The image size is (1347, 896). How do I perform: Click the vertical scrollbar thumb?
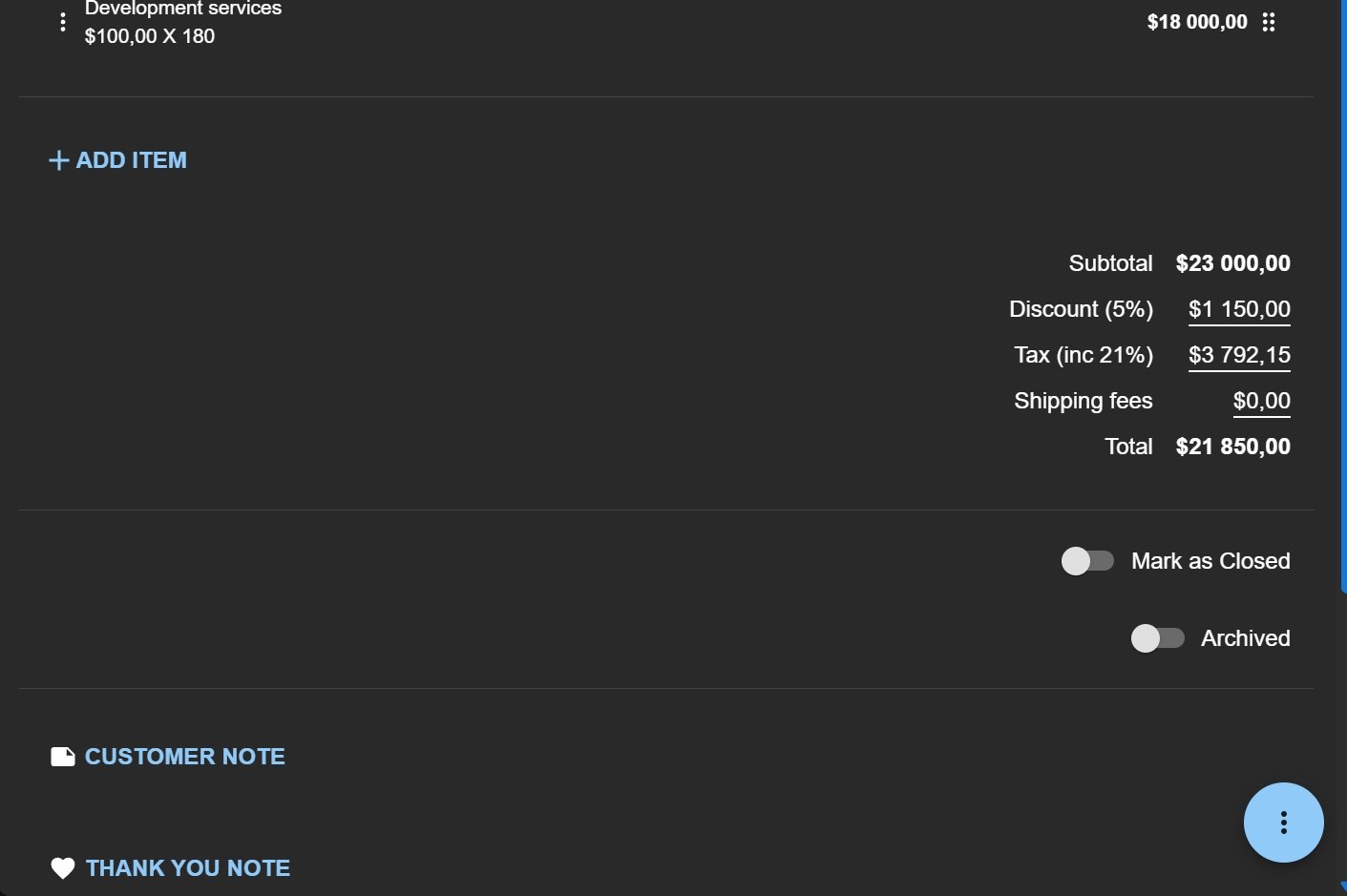click(x=1343, y=296)
